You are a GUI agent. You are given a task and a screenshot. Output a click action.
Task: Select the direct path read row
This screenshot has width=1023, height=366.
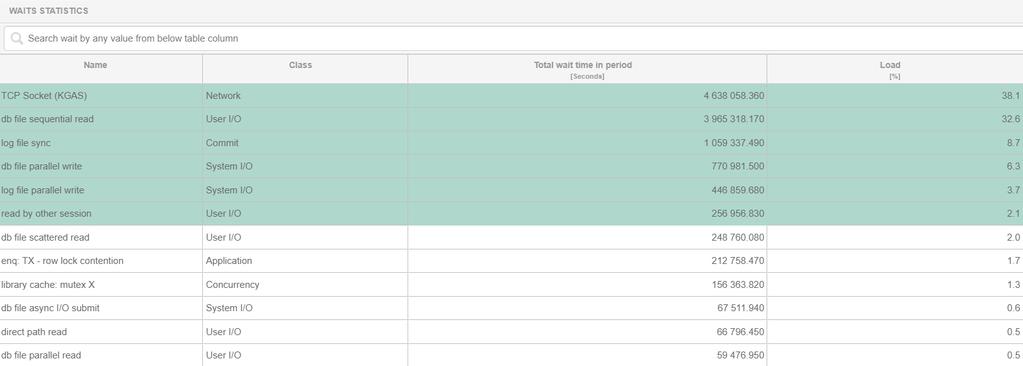pyautogui.click(x=512, y=332)
